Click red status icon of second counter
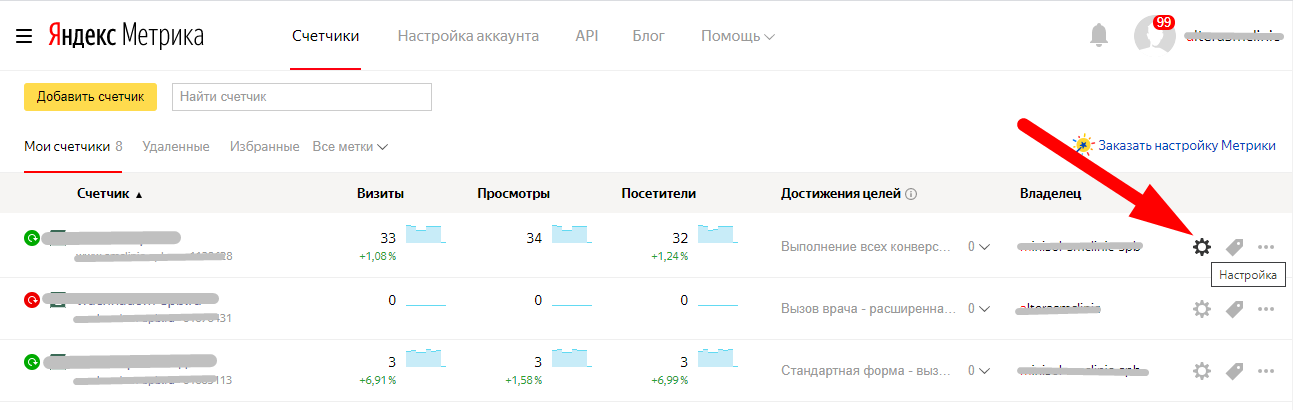Image resolution: width=1293 pixels, height=410 pixels. [x=32, y=299]
